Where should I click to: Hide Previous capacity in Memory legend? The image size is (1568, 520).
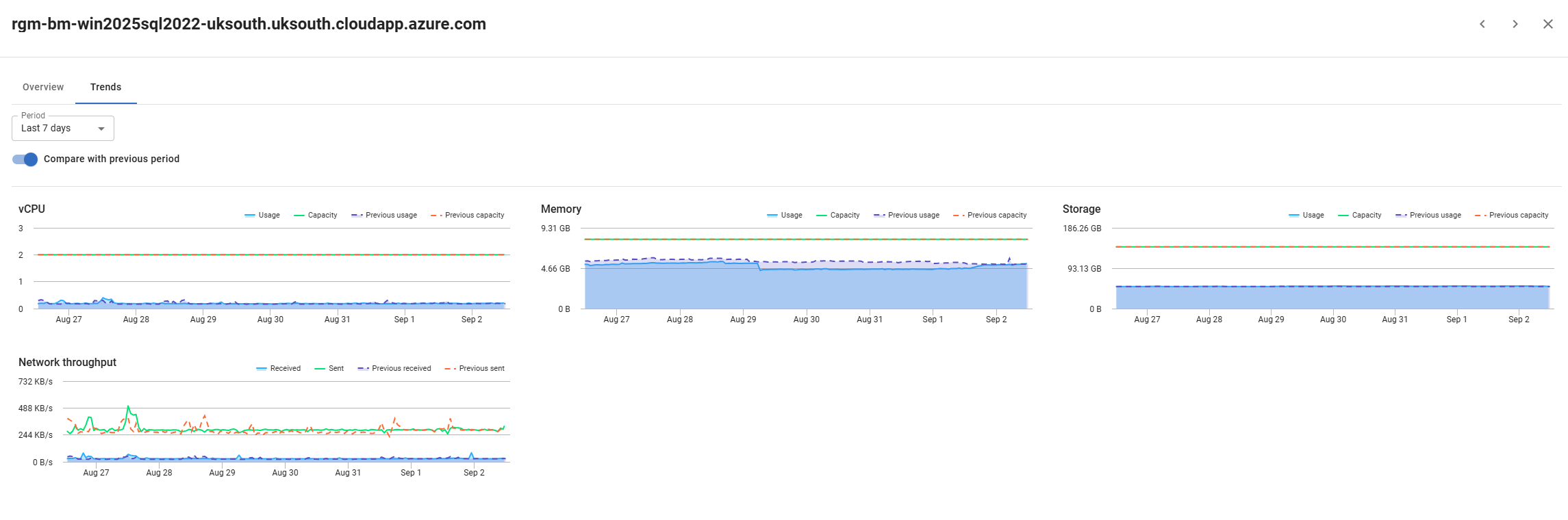990,215
